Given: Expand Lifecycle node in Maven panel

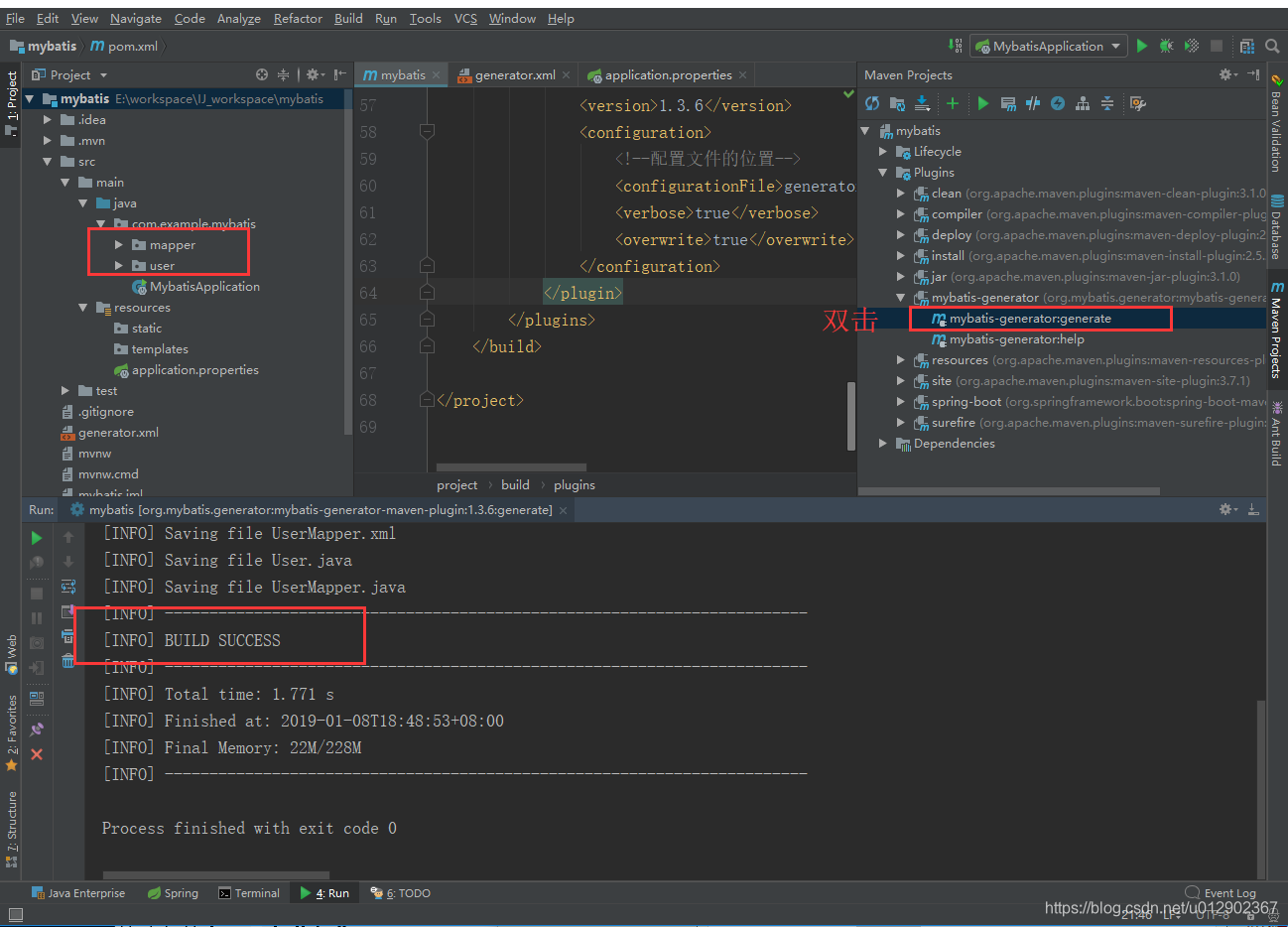Looking at the screenshot, I should pyautogui.click(x=883, y=152).
